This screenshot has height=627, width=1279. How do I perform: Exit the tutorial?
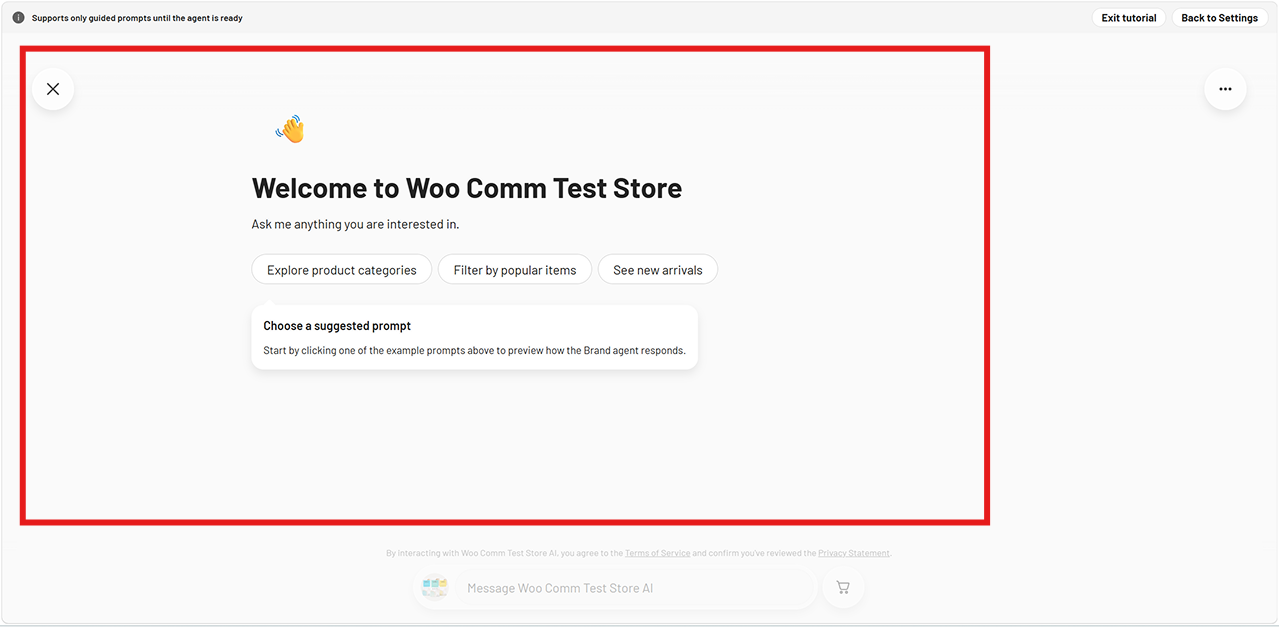(1129, 18)
